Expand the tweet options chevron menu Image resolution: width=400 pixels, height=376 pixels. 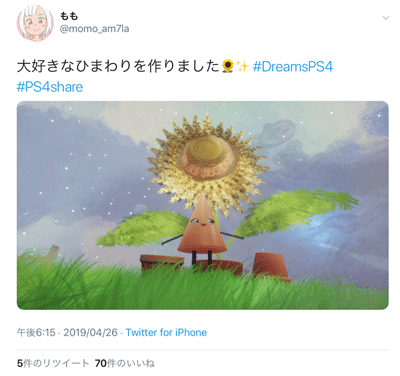pyautogui.click(x=386, y=18)
